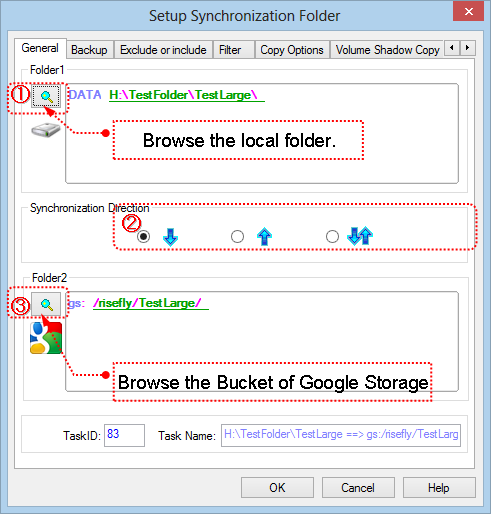Screen dimensions: 491x514
Task: Click the Cancel button
Action: 358,488
